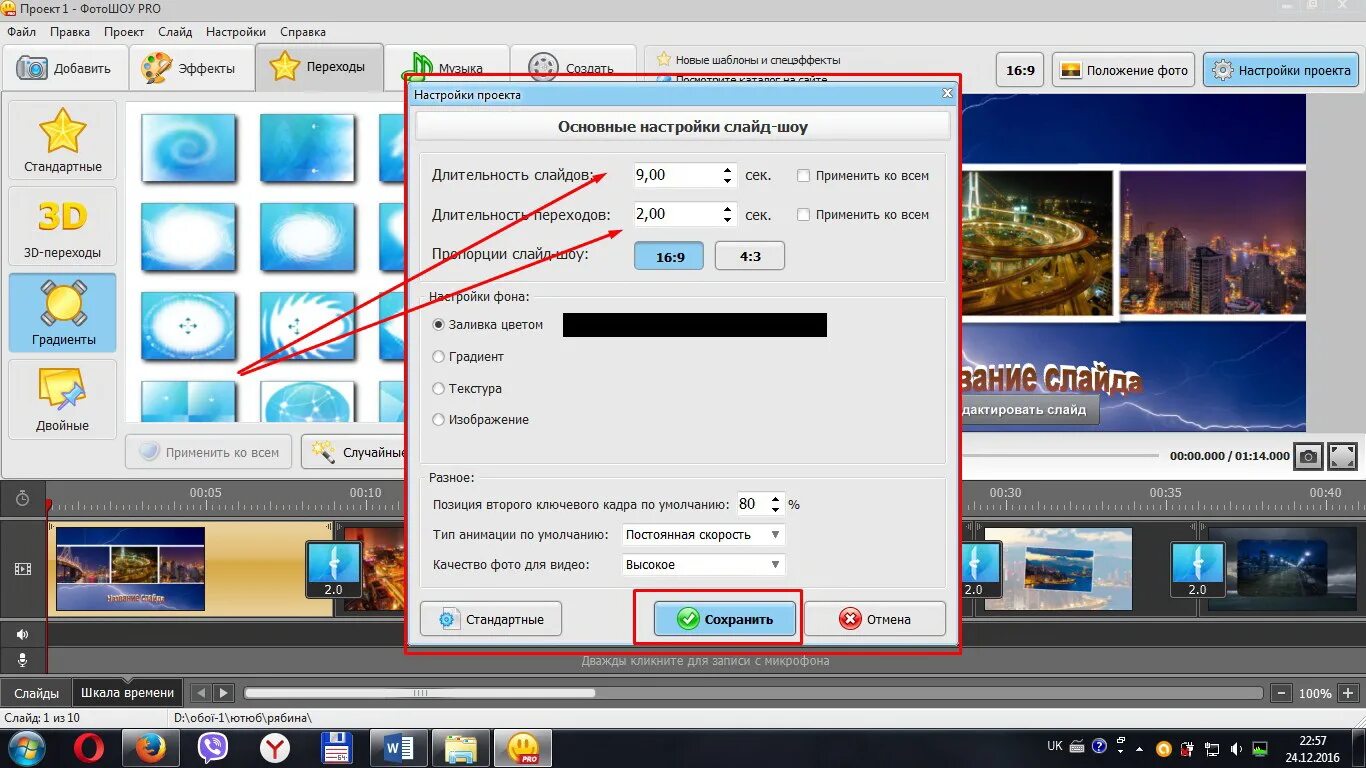The height and width of the screenshot is (768, 1366).
Task: Open Настройки проекта via gear icon
Action: pos(1280,70)
